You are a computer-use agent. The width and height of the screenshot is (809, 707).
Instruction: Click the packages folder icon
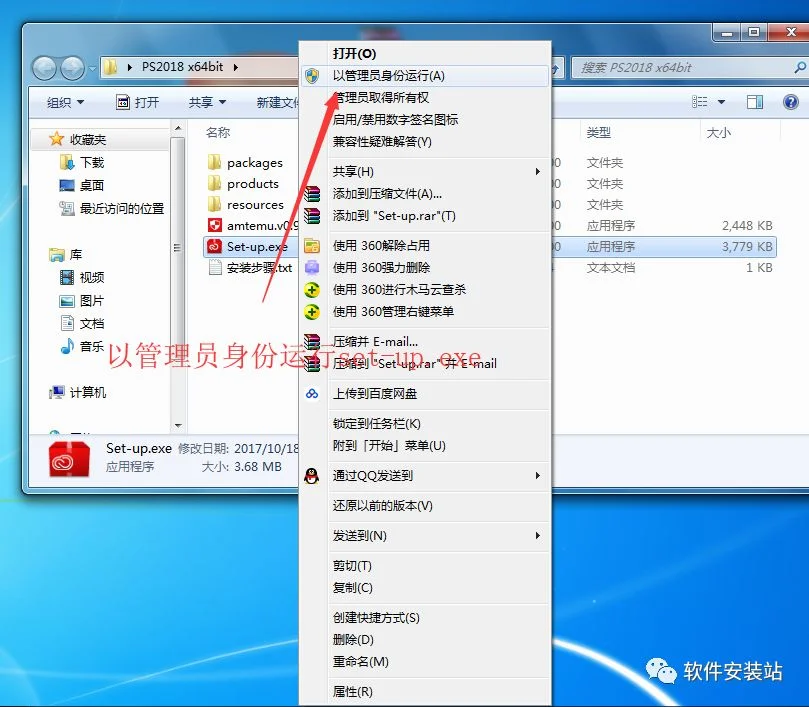[x=214, y=163]
